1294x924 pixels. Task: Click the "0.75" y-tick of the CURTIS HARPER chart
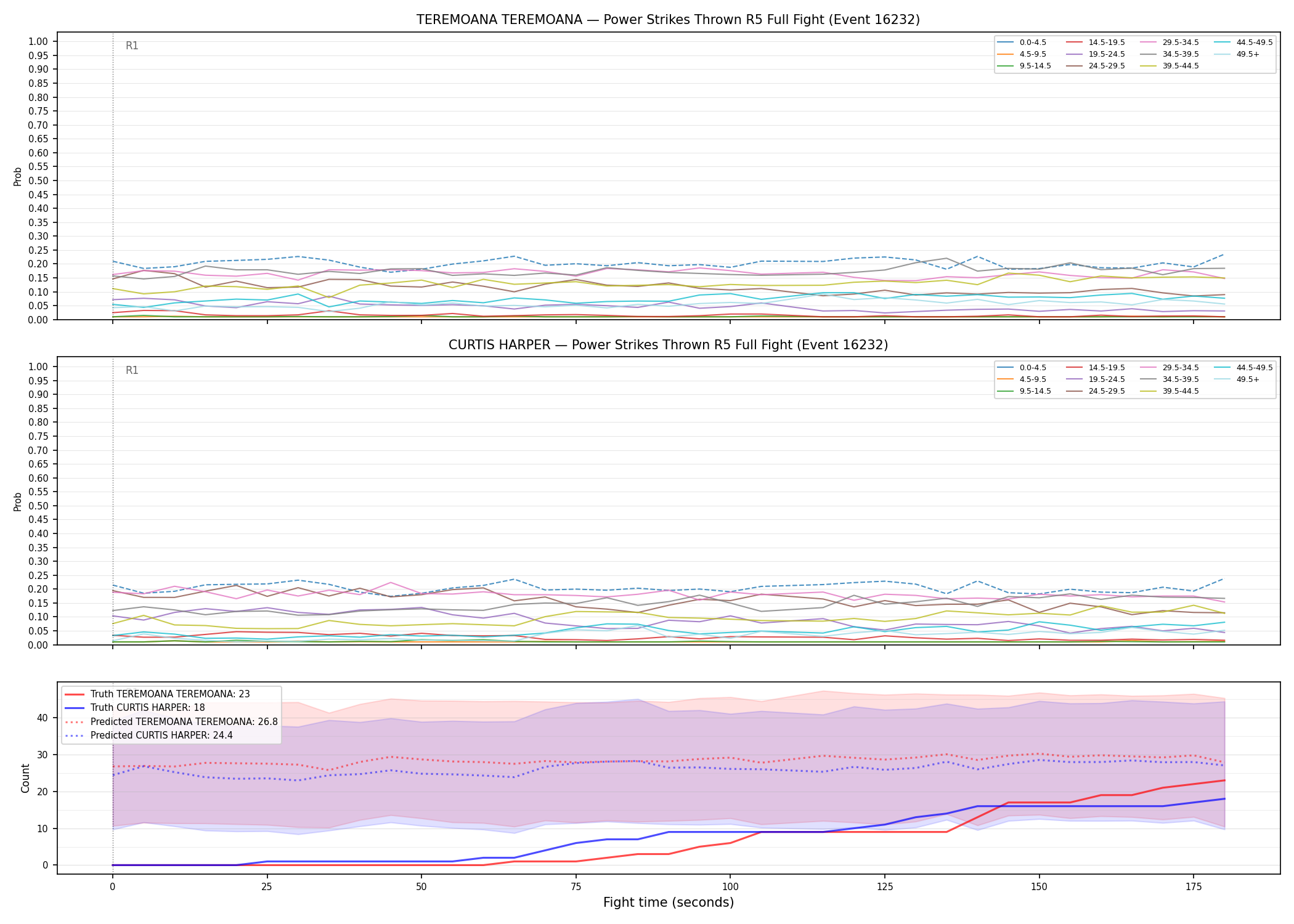tap(38, 436)
